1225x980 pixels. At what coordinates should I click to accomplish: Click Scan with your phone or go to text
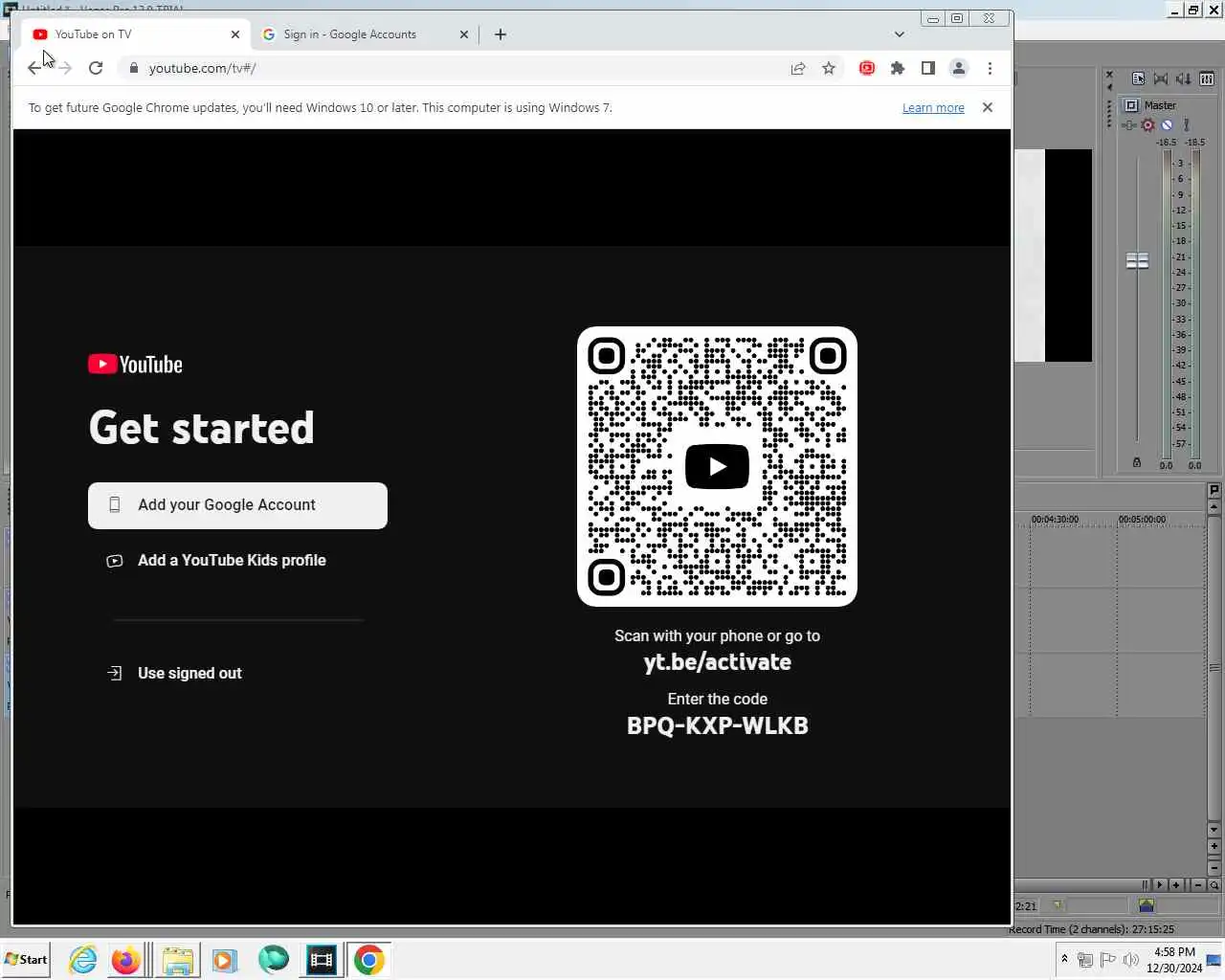(x=717, y=635)
